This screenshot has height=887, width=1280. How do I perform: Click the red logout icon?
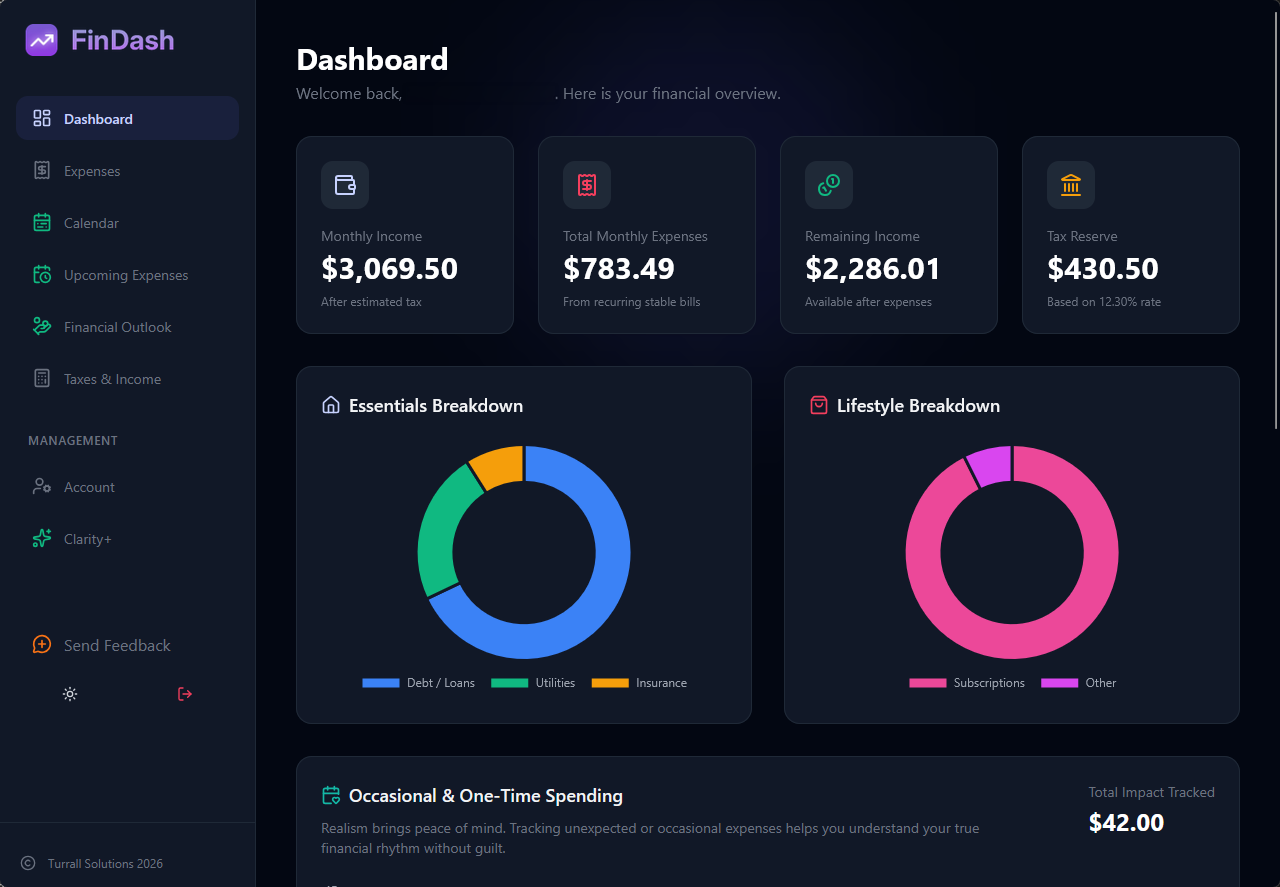click(185, 694)
